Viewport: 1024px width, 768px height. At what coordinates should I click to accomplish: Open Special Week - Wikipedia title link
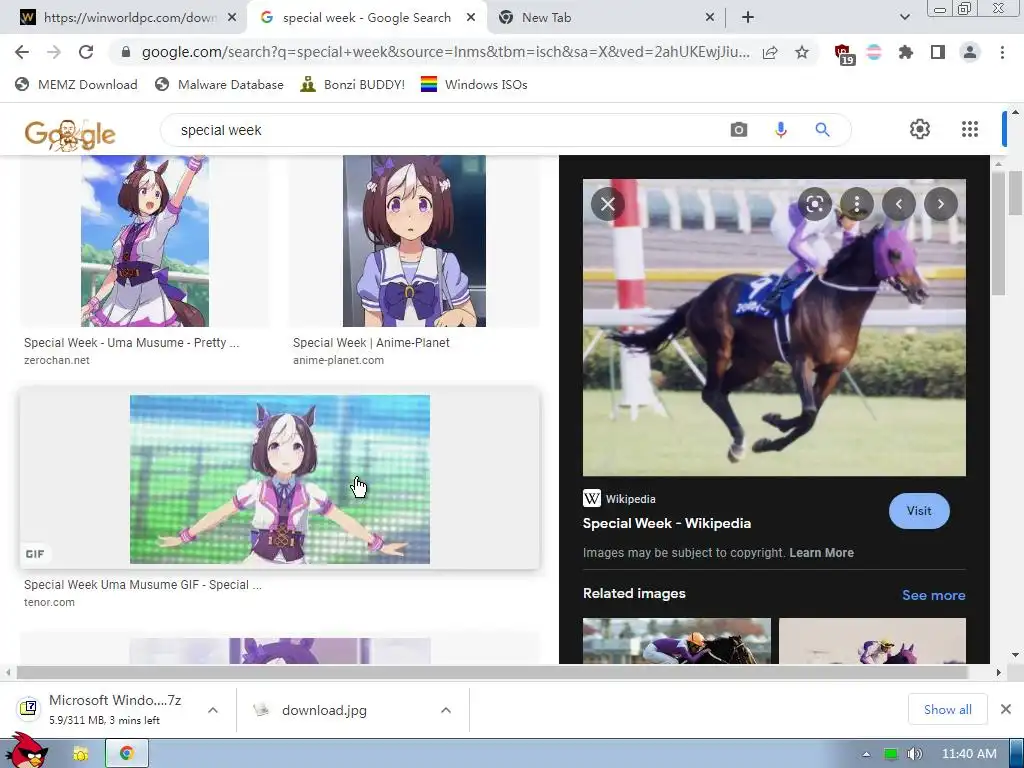click(667, 523)
